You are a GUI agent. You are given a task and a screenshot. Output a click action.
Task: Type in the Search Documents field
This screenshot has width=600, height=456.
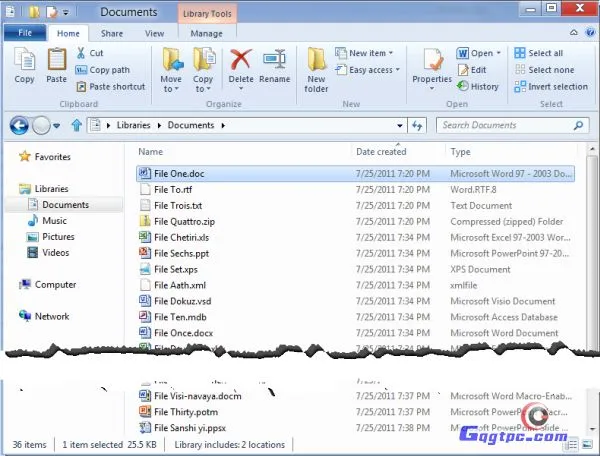pyautogui.click(x=510, y=126)
